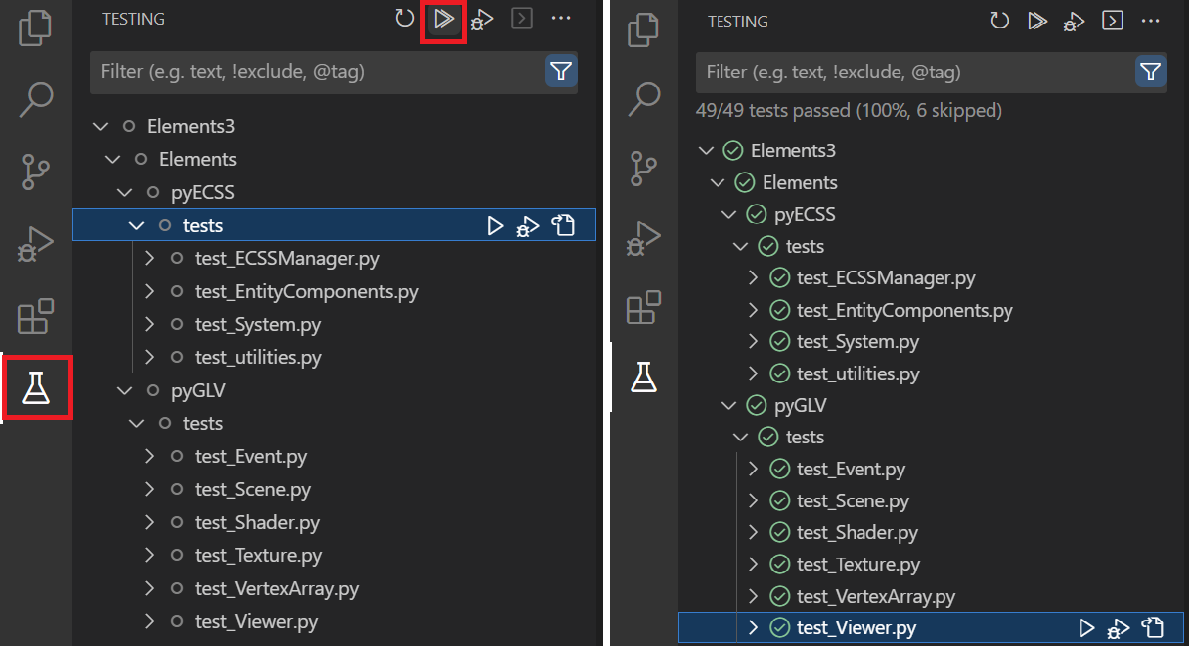Viewport: 1189px width, 646px height.
Task: Run all tests in right Testing panel
Action: pyautogui.click(x=1037, y=20)
